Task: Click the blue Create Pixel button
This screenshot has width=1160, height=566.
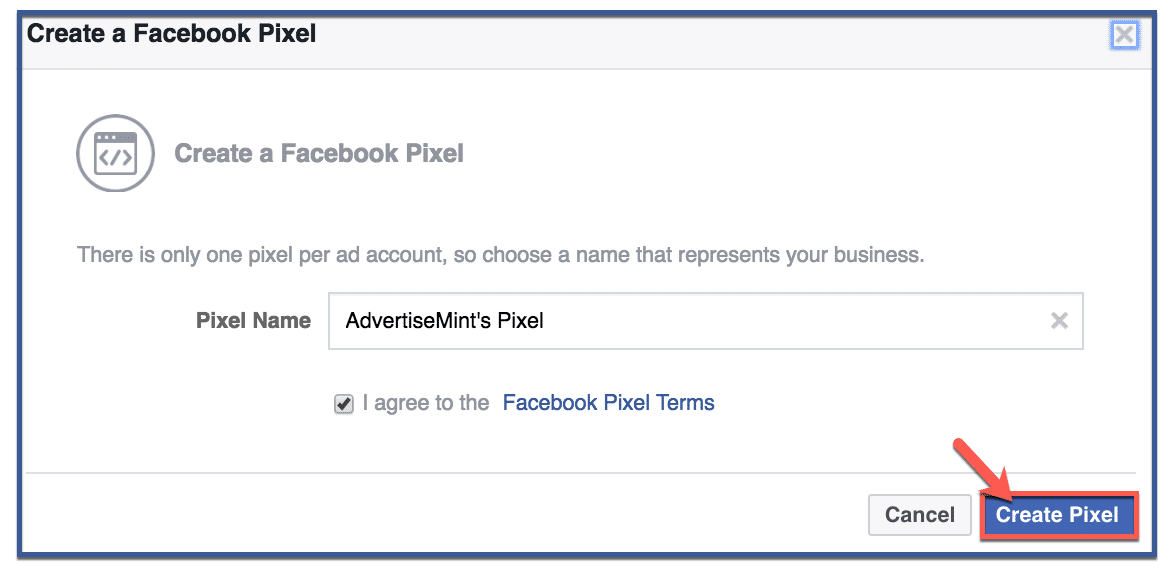Action: click(x=1058, y=516)
